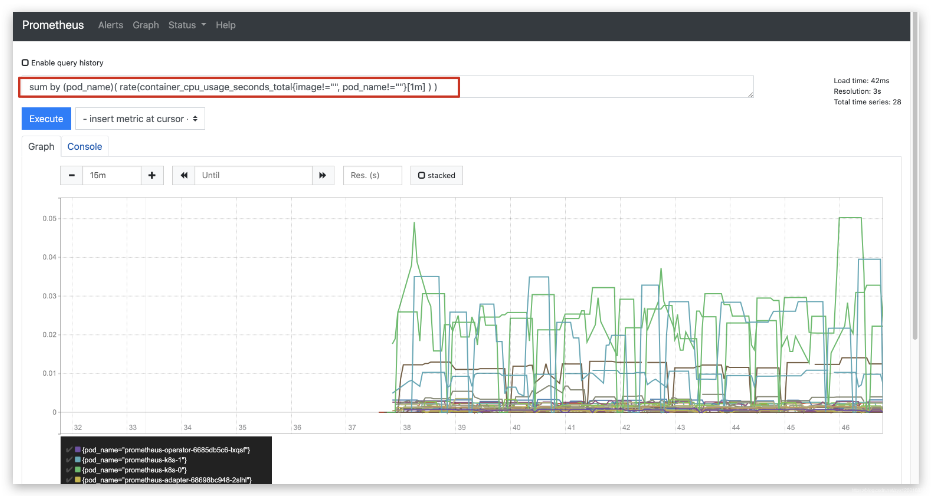This screenshot has height=497, width=931.
Task: Toggle the prometheus-k8s-1 legend series checkmark
Action: tap(69, 460)
